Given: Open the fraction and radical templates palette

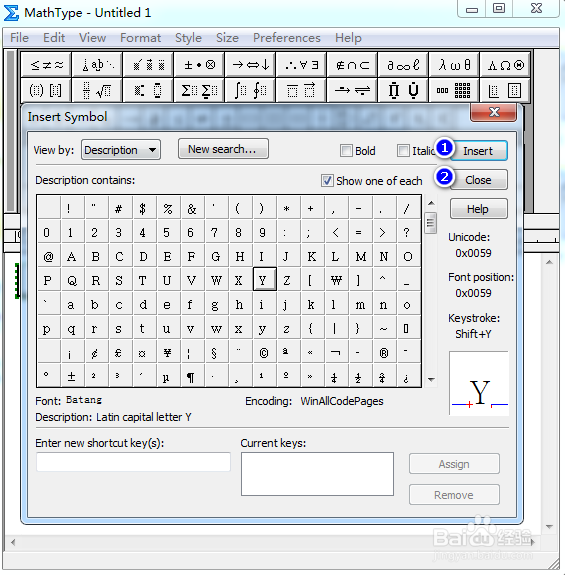Looking at the screenshot, I should point(98,90).
